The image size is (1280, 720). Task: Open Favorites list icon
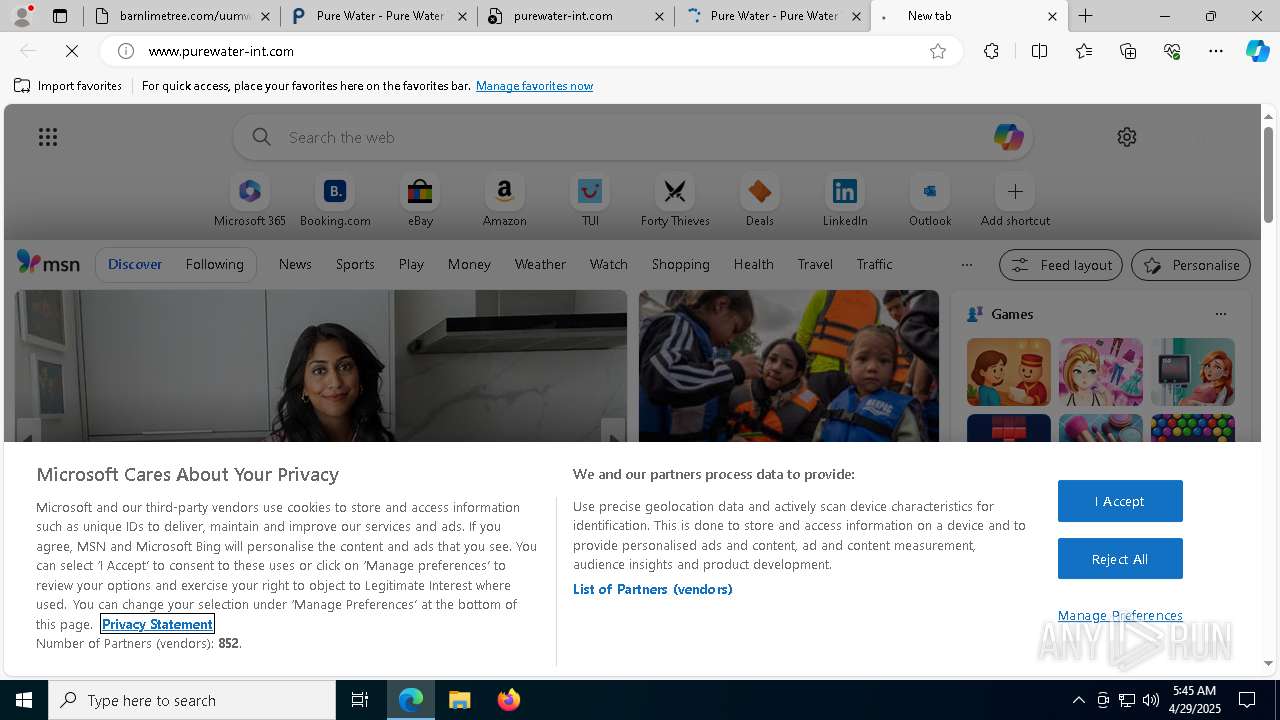pos(1084,51)
